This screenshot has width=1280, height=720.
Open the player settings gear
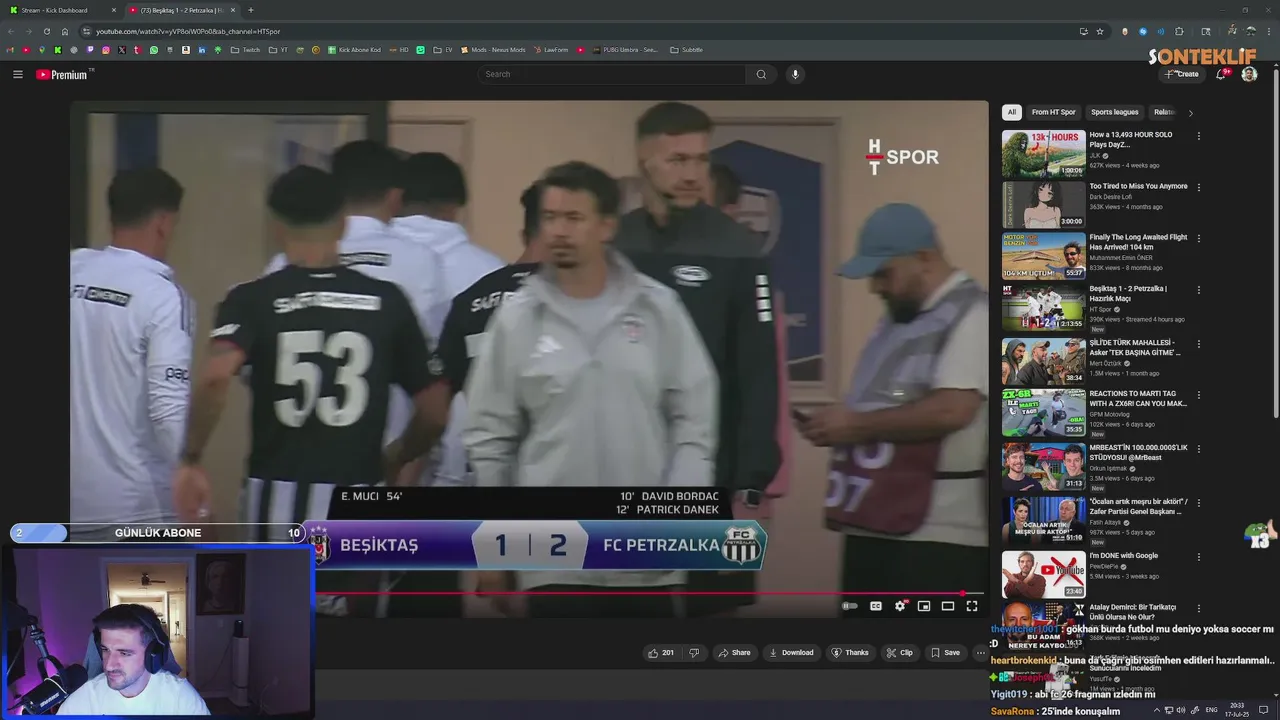[900, 606]
